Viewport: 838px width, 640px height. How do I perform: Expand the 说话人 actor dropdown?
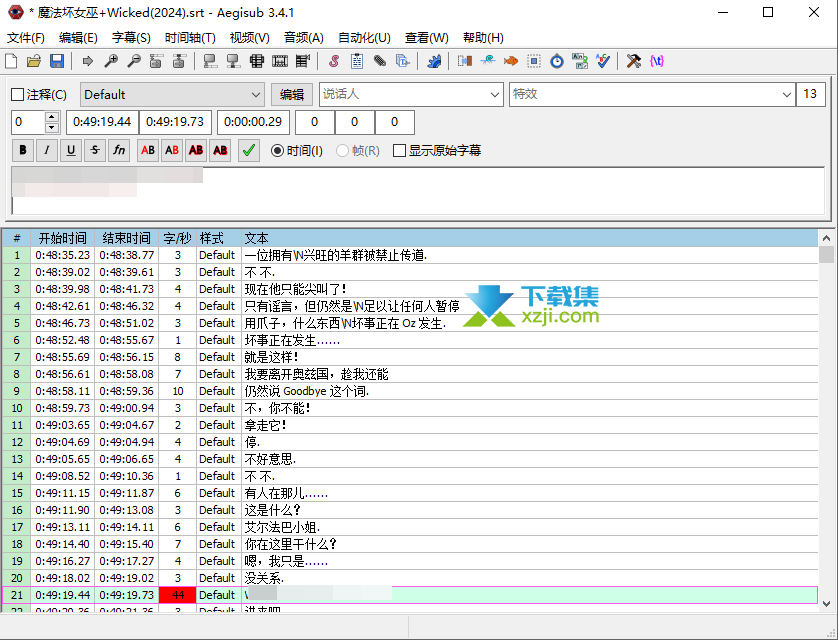[494, 95]
